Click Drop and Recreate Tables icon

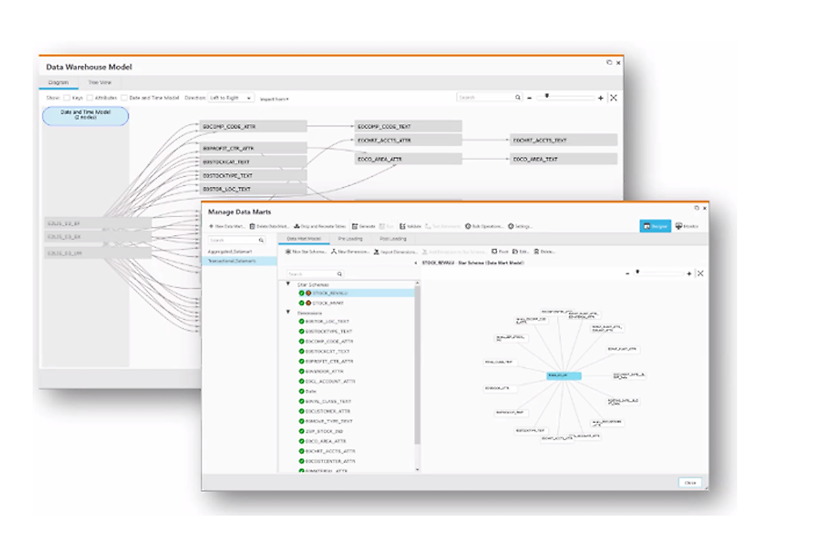click(x=296, y=227)
